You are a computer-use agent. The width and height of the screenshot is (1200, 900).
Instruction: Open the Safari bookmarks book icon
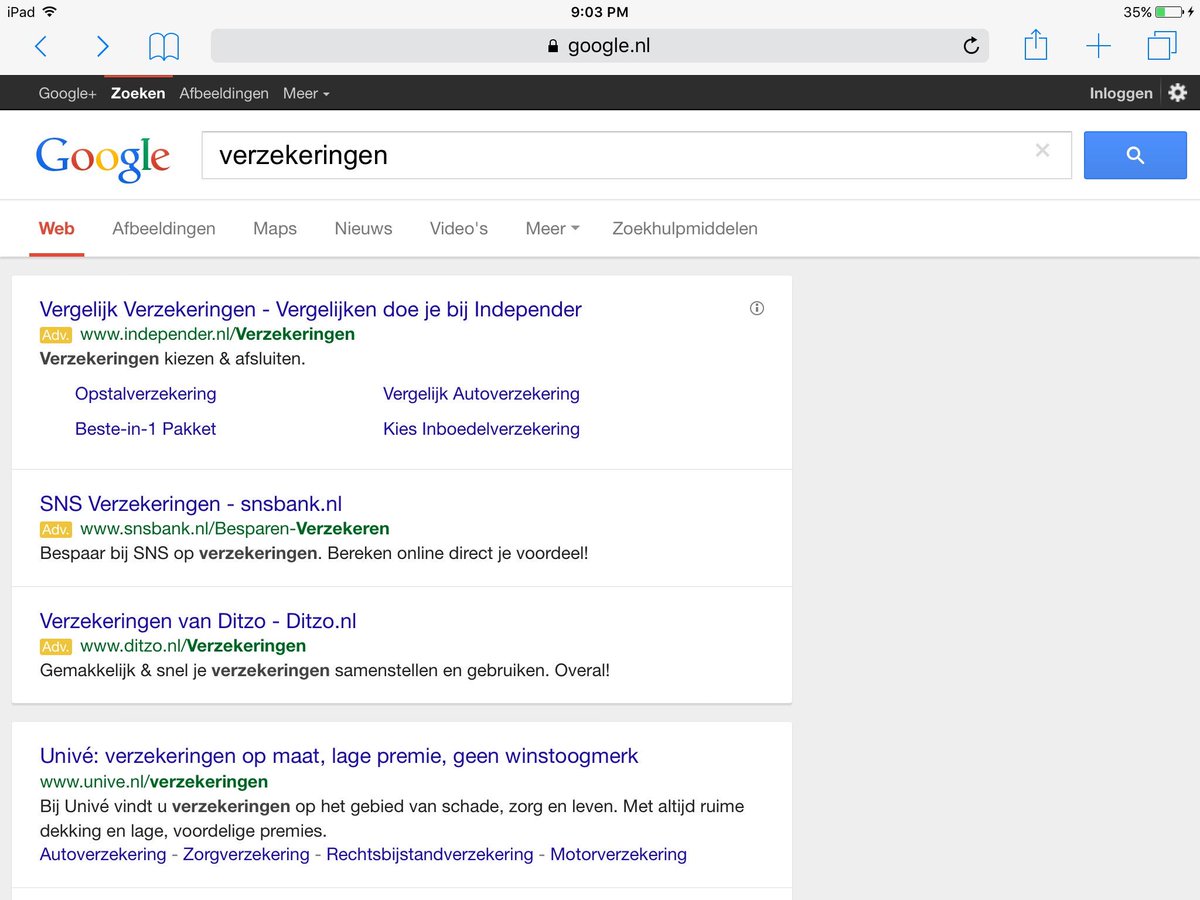[x=164, y=46]
